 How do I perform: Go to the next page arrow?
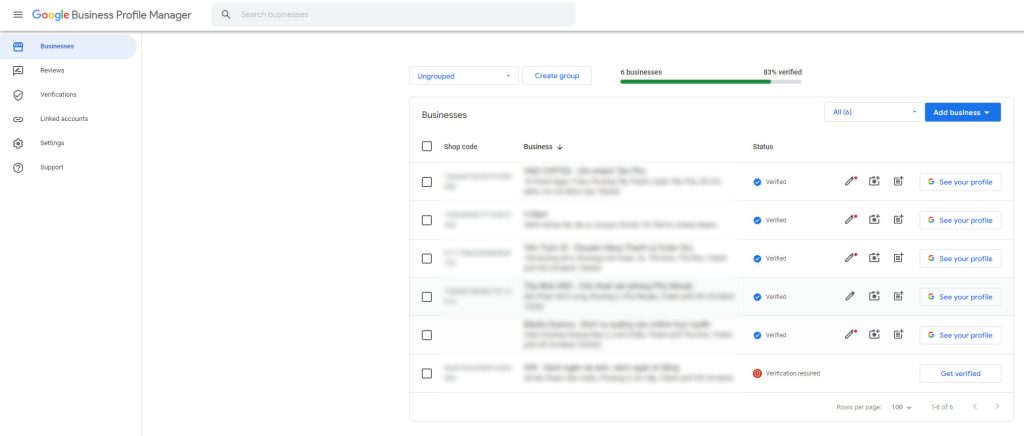coord(997,407)
